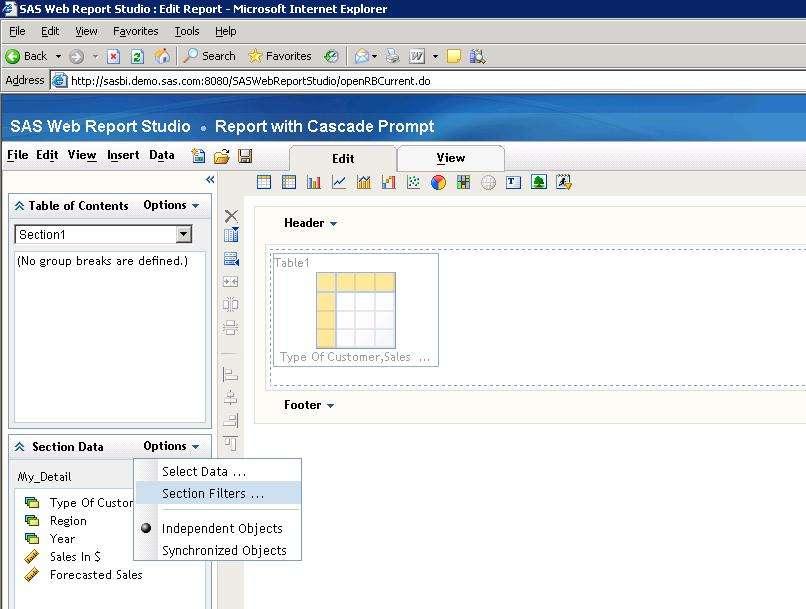
Task: Click the browser History icon
Action: click(x=331, y=56)
